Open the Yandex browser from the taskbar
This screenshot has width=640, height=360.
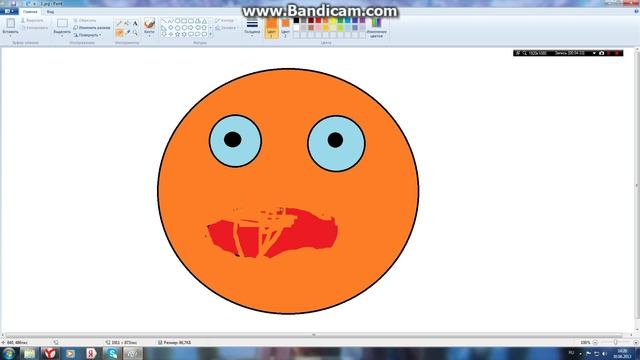pyautogui.click(x=50, y=353)
